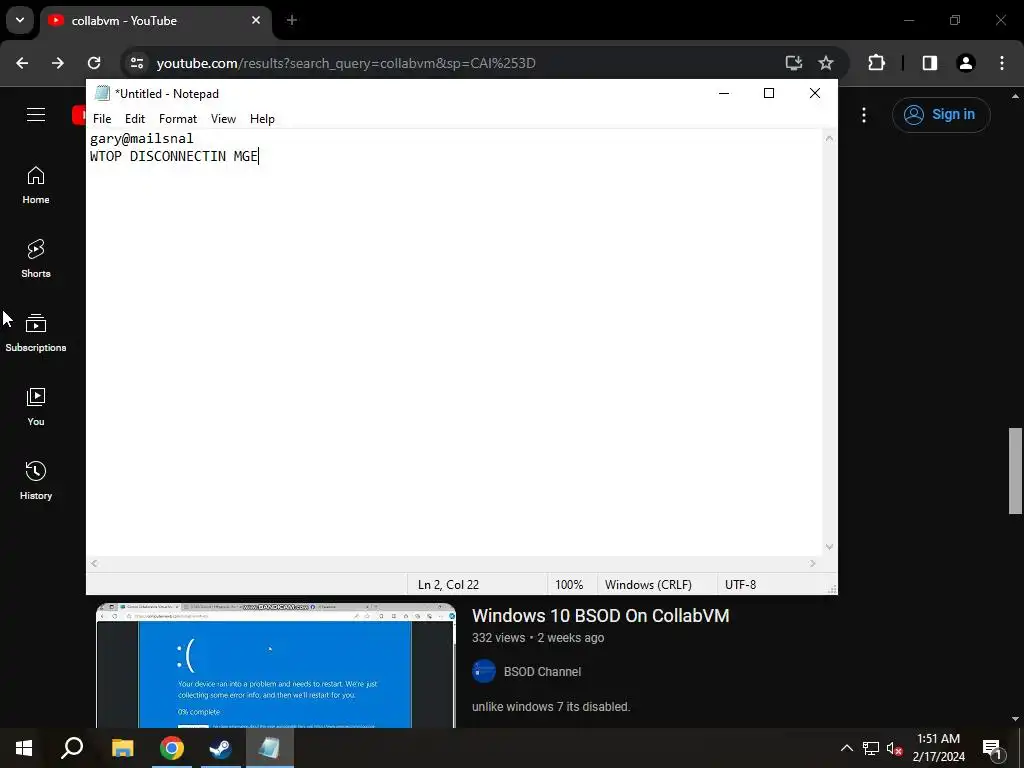The height and width of the screenshot is (768, 1024).
Task: Open the Action Center notifications
Action: pyautogui.click(x=992, y=748)
